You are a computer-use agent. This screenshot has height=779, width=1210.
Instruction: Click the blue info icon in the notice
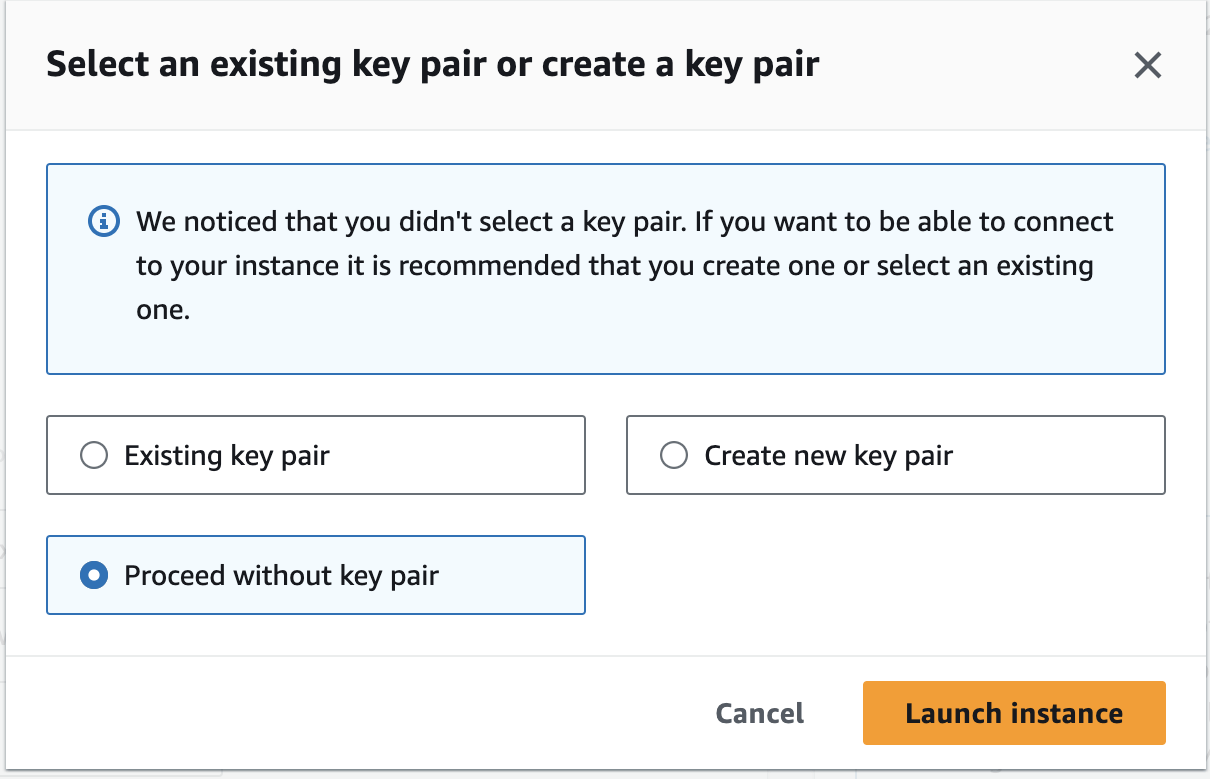(104, 221)
